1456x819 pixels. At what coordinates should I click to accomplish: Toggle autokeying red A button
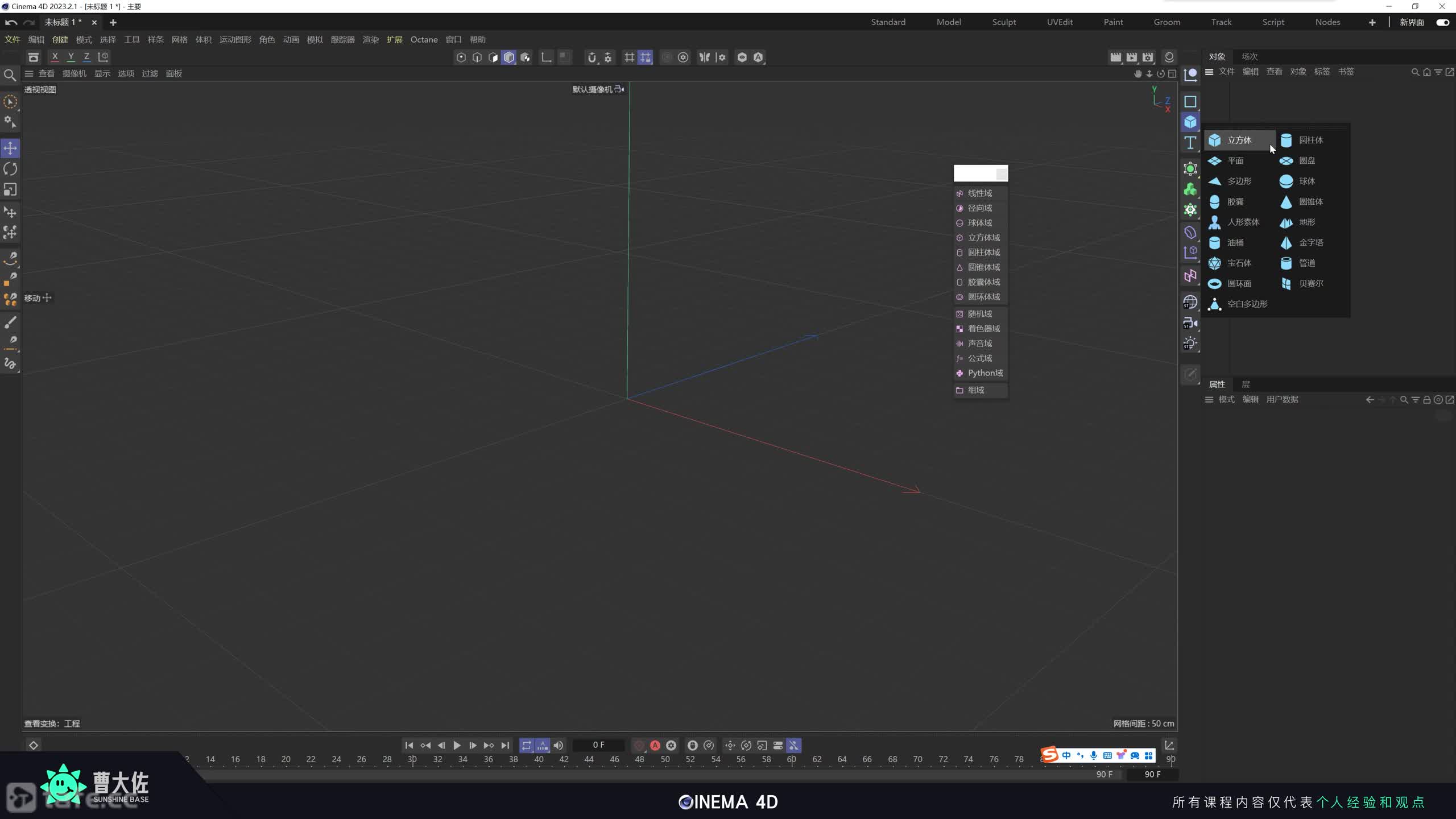(655, 745)
